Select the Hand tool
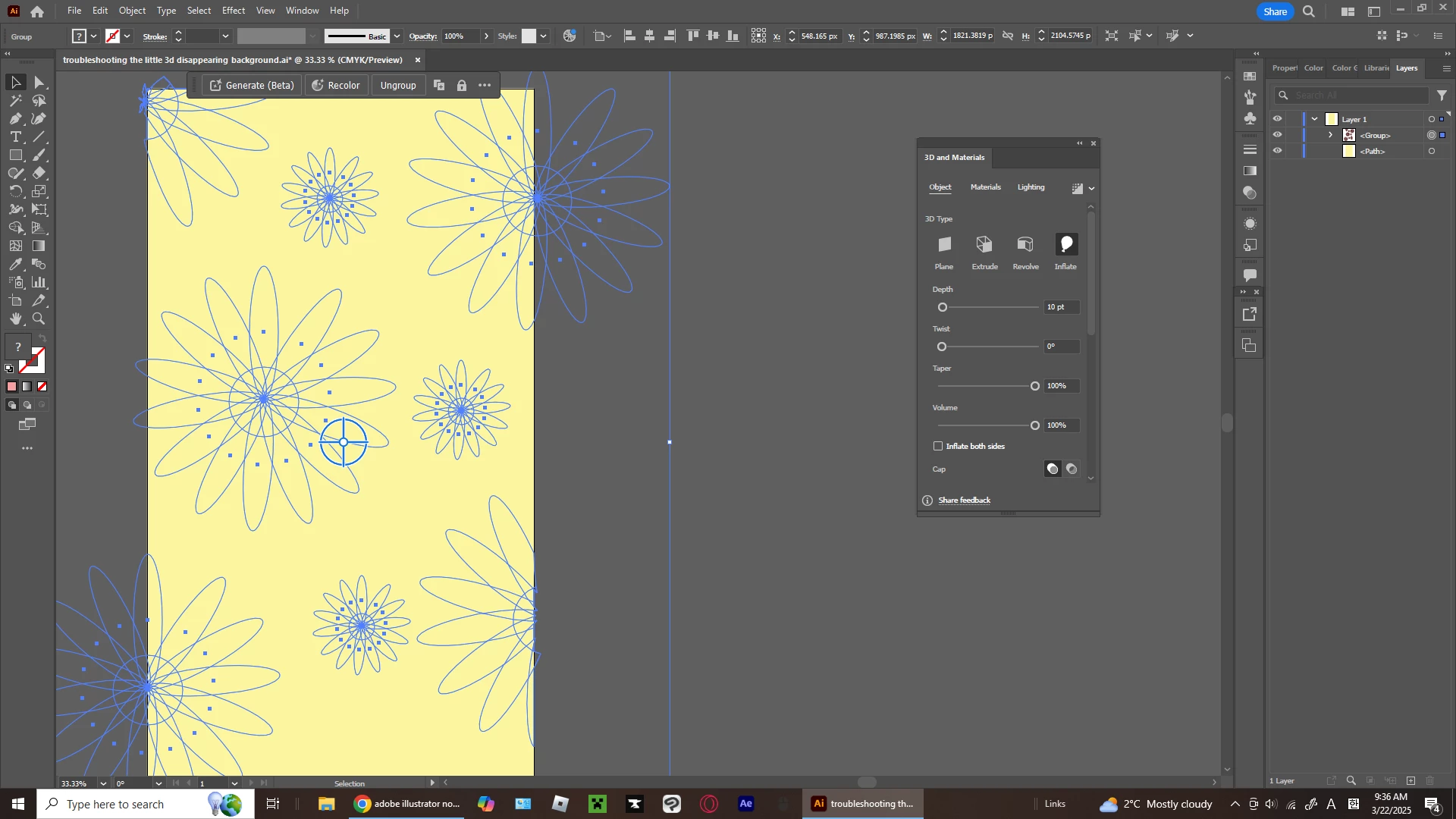1456x819 pixels. [16, 319]
